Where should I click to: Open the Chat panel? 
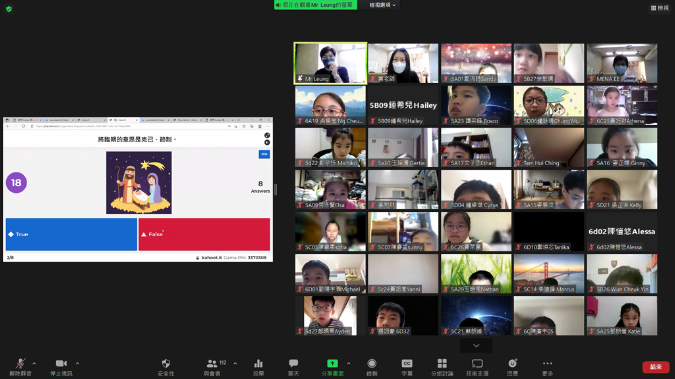294,367
